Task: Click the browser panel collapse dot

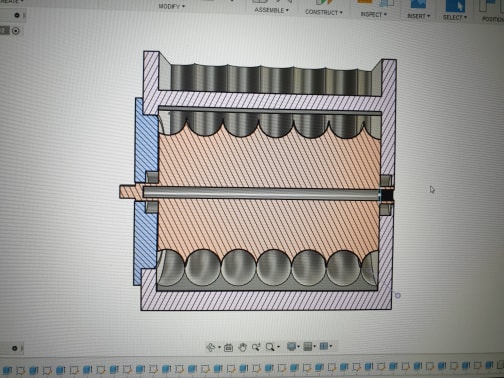Action: click(17, 15)
